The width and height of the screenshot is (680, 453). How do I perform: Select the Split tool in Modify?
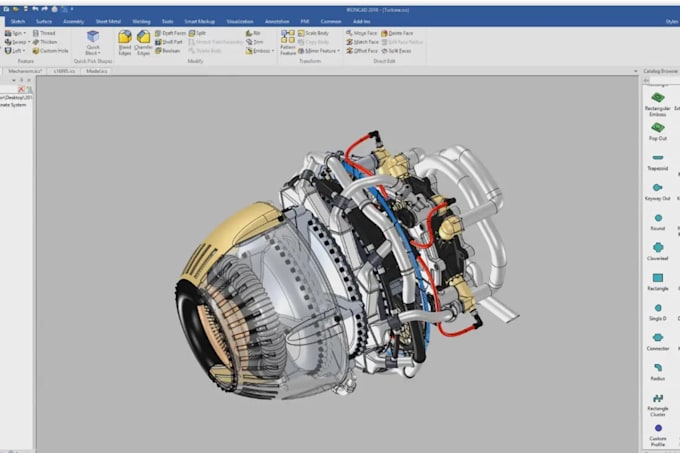[197, 33]
